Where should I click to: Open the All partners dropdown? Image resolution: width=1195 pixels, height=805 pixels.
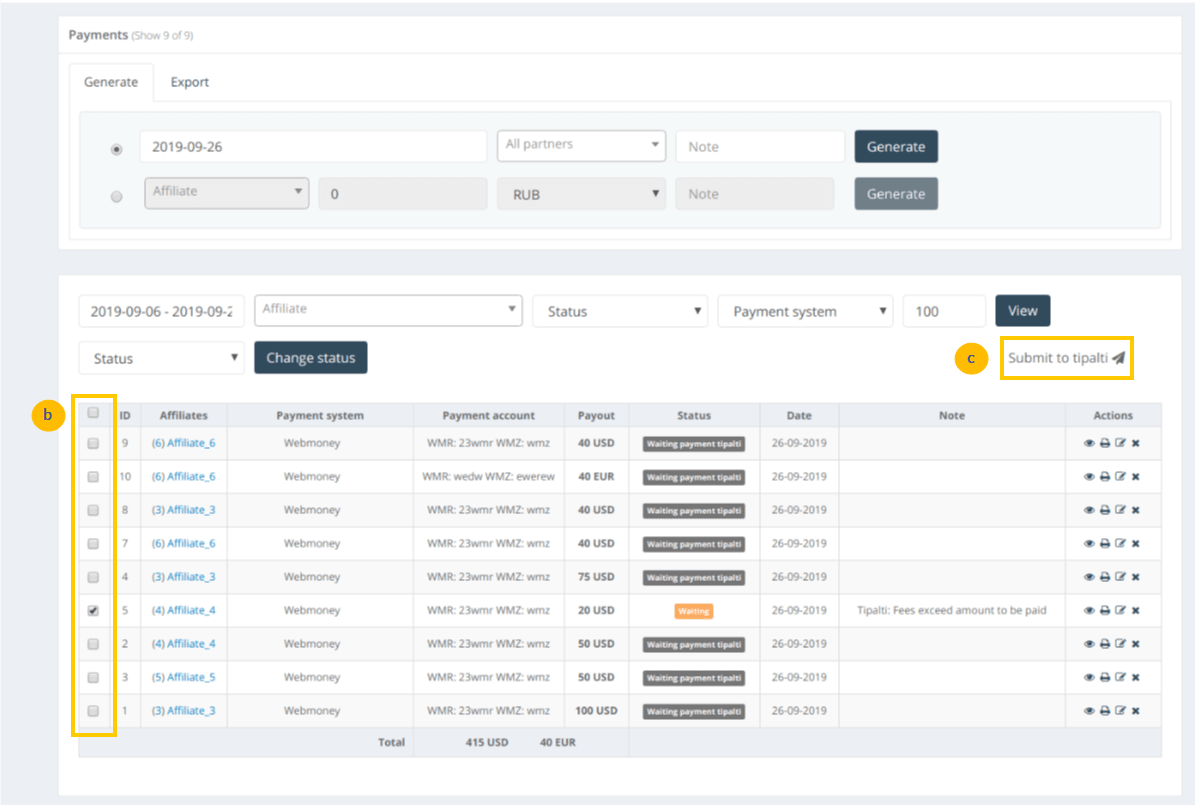click(x=581, y=145)
